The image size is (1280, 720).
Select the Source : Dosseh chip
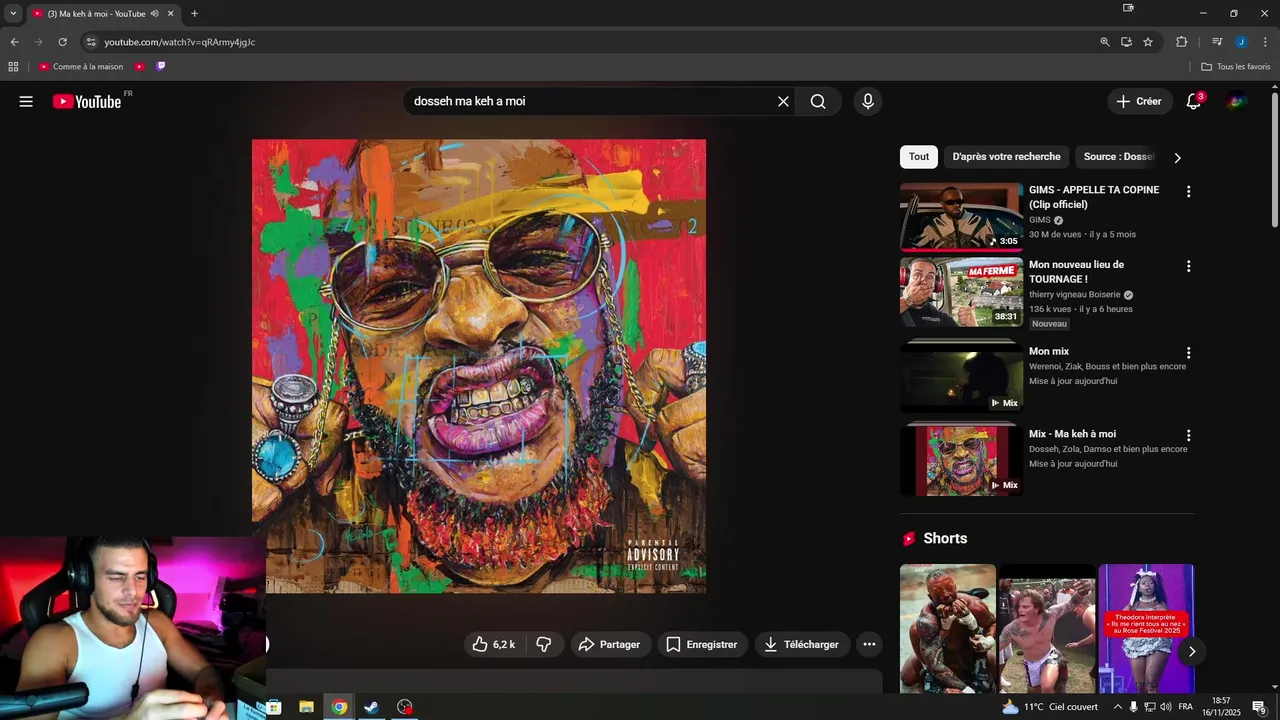pyautogui.click(x=1118, y=157)
